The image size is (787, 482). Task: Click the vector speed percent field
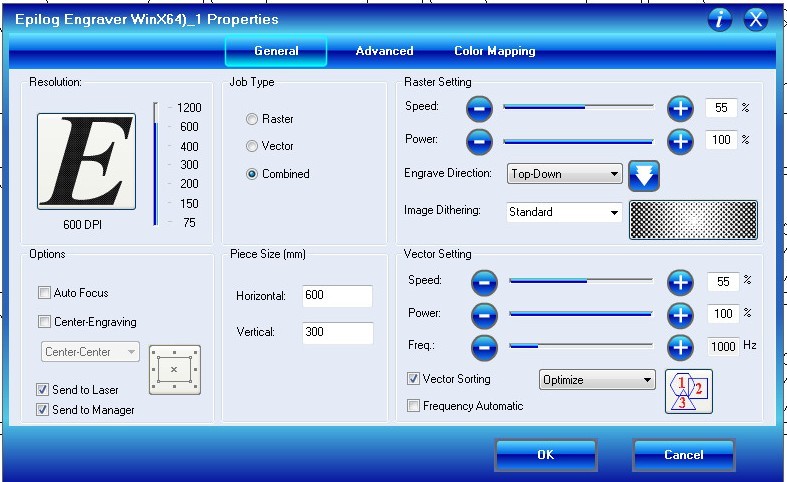click(723, 282)
